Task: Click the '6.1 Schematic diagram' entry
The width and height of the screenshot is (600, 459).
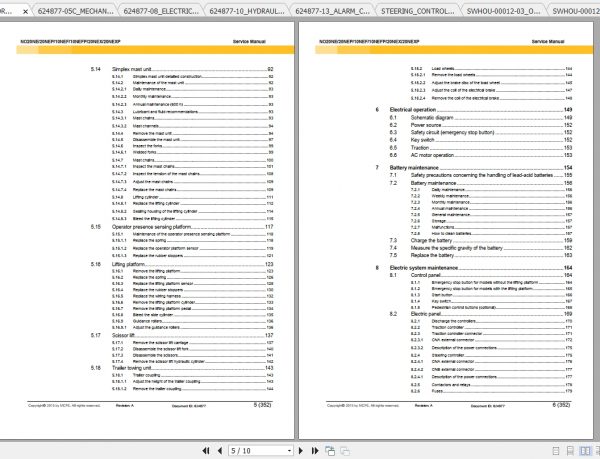Action: [481, 118]
